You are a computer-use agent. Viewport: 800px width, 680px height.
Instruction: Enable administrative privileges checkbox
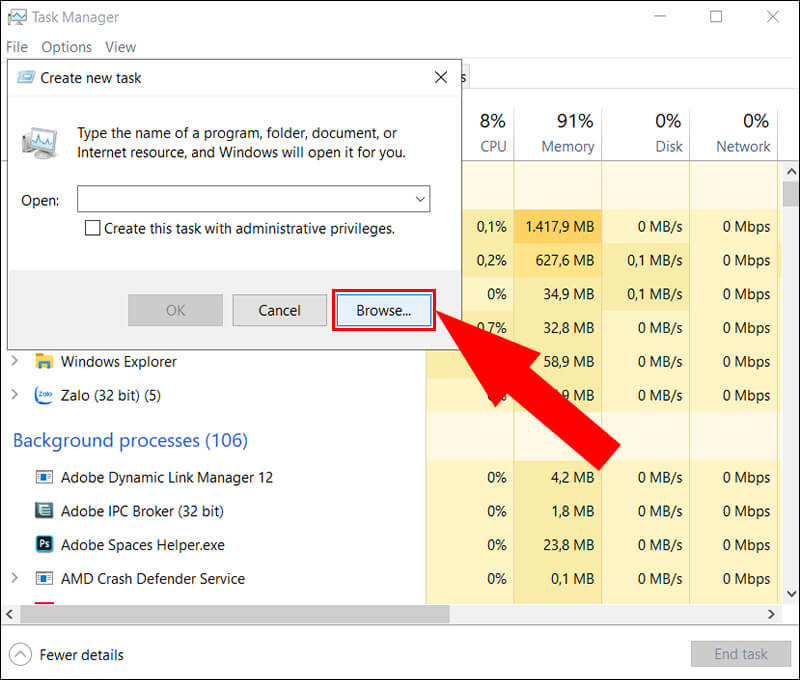point(92,228)
